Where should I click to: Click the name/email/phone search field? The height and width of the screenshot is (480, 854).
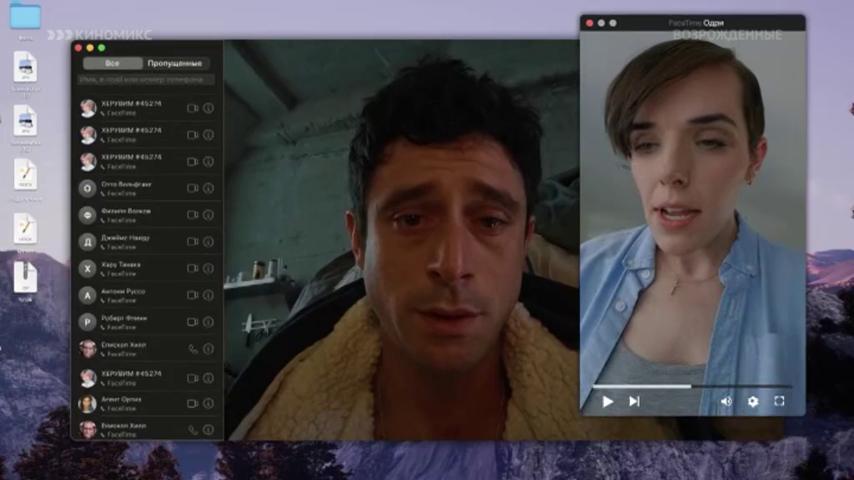pyautogui.click(x=145, y=80)
